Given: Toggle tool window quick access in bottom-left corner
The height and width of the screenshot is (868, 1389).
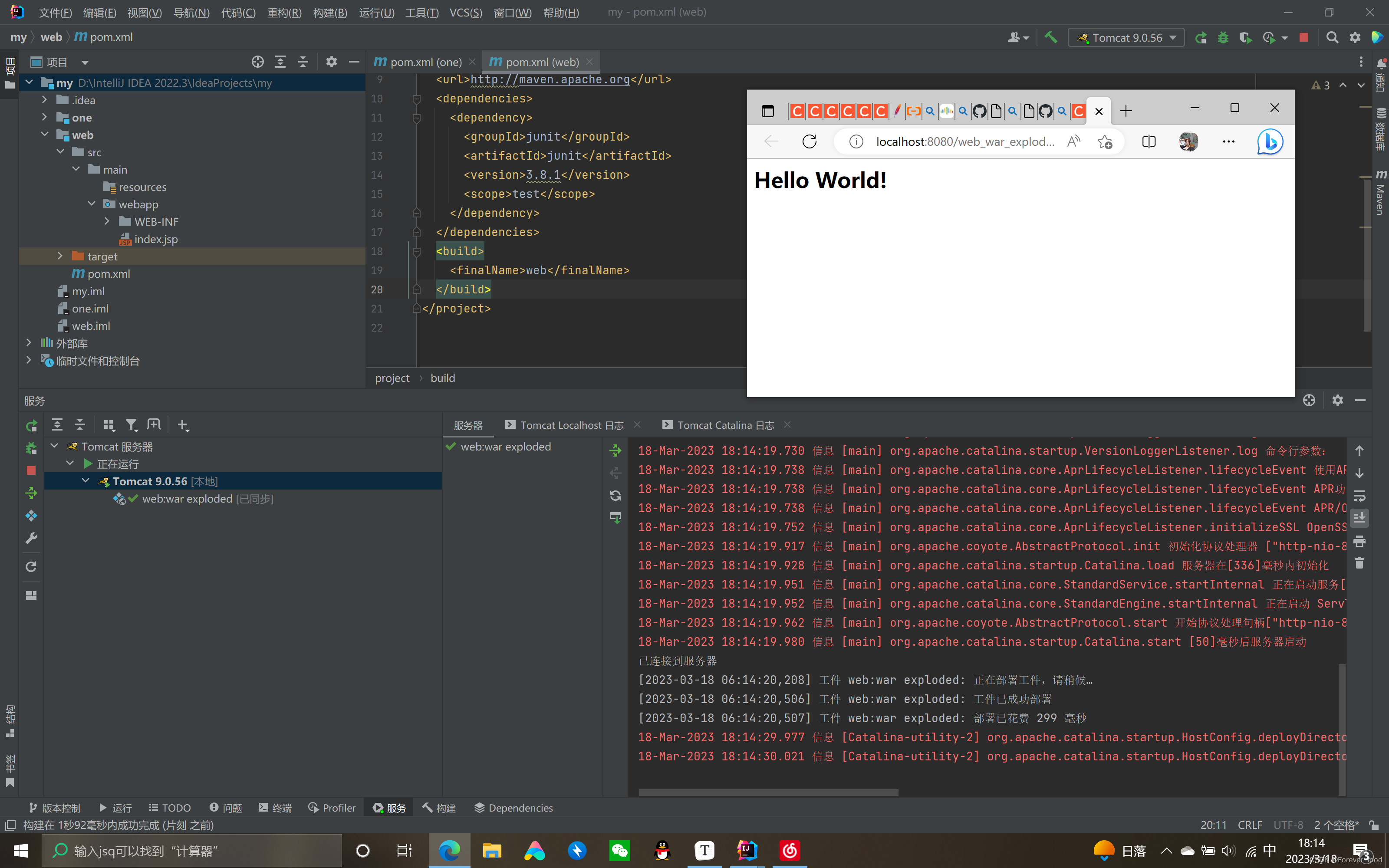Looking at the screenshot, I should point(10,825).
